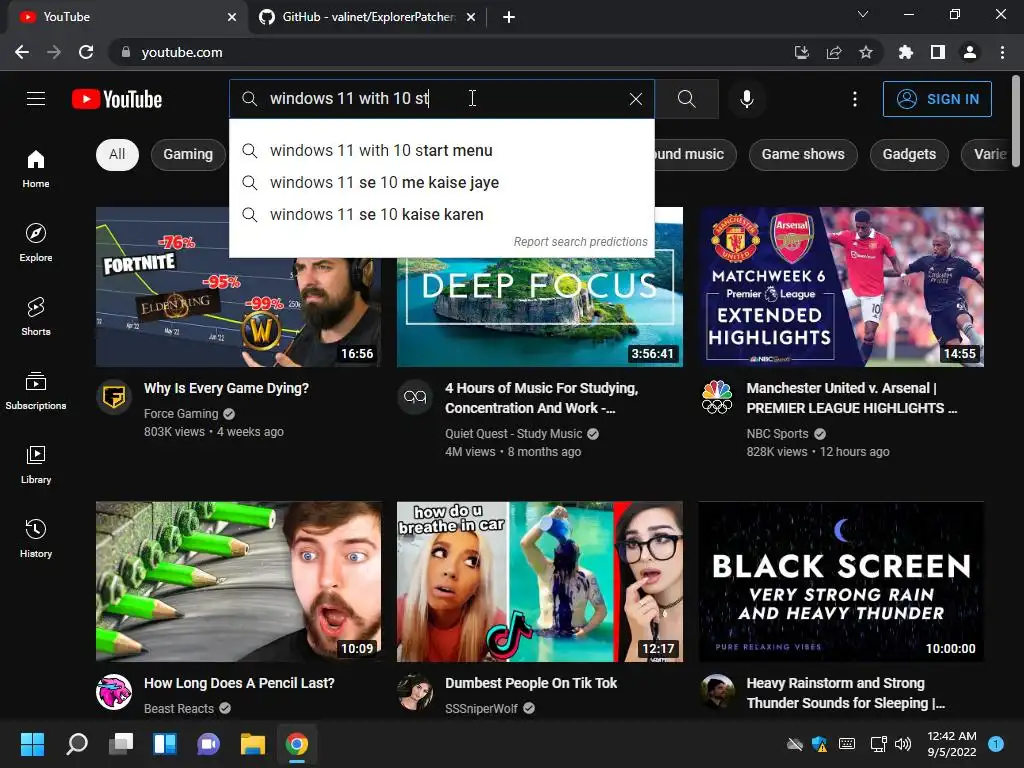The image size is (1024, 768).
Task: Open clock showing 12:42 AM
Action: point(952,744)
